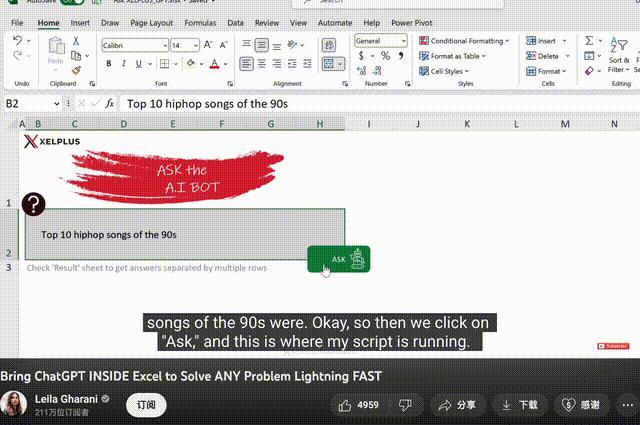Click the Merge & Center icon
The image size is (640, 425).
pos(329,64)
